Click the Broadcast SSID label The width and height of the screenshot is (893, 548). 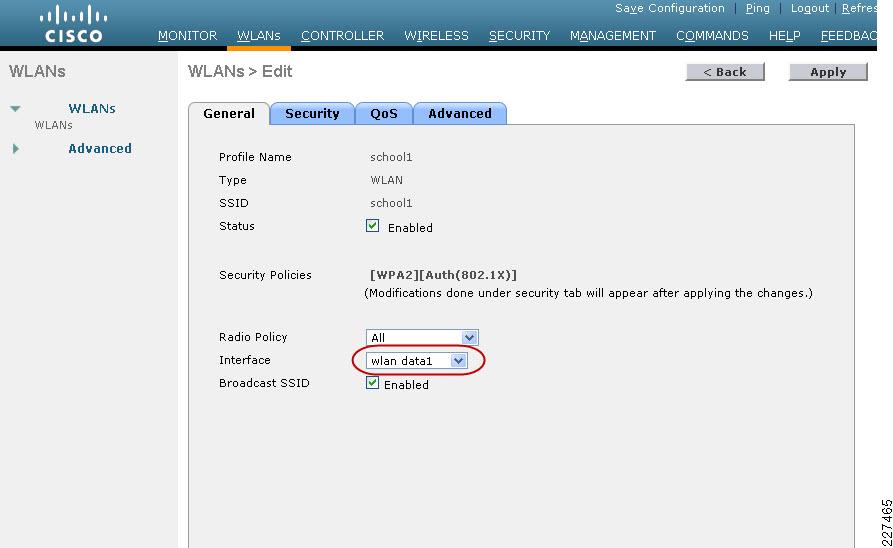coord(264,383)
